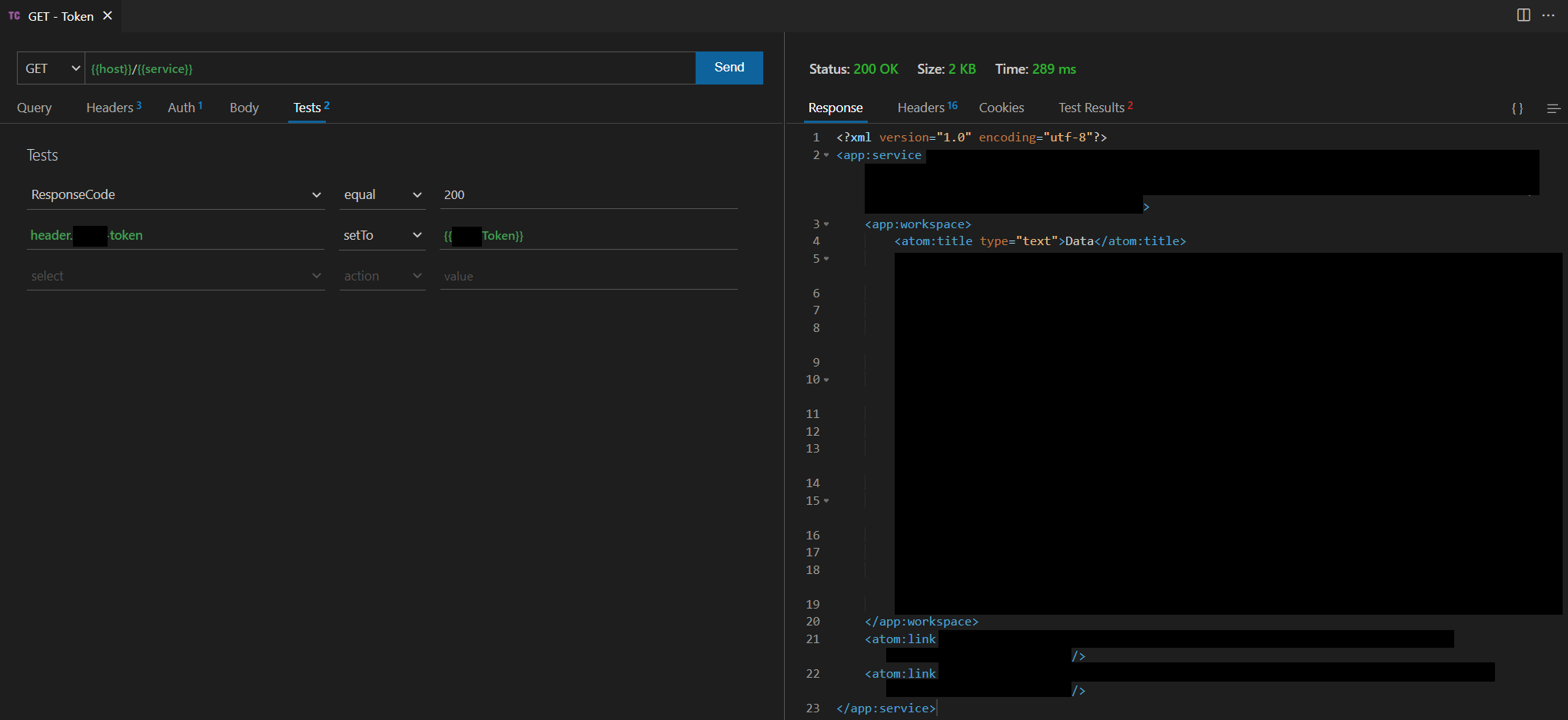Switch to the Cookies tab
Image resolution: width=1568 pixels, height=720 pixels.
tap(1001, 108)
